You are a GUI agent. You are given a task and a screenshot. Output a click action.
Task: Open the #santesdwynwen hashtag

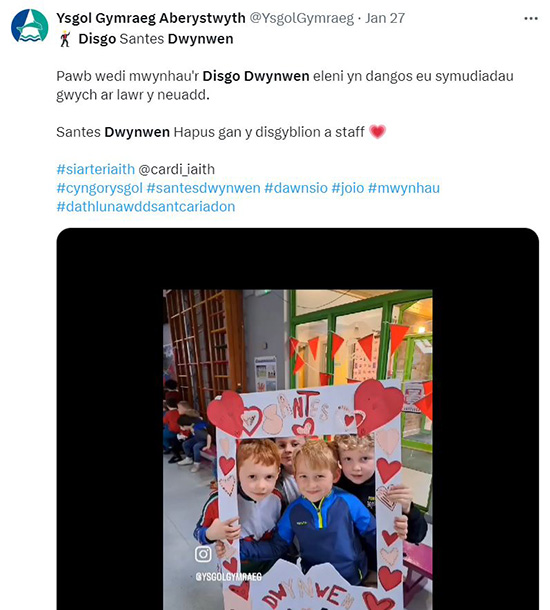pyautogui.click(x=203, y=188)
